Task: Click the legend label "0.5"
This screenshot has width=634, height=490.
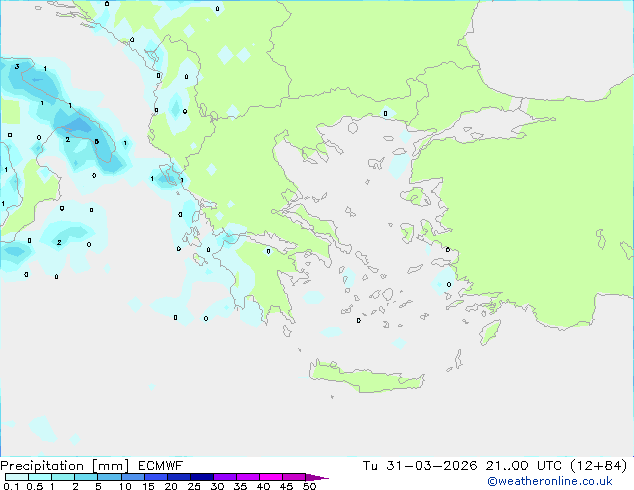Action: [x=34, y=486]
